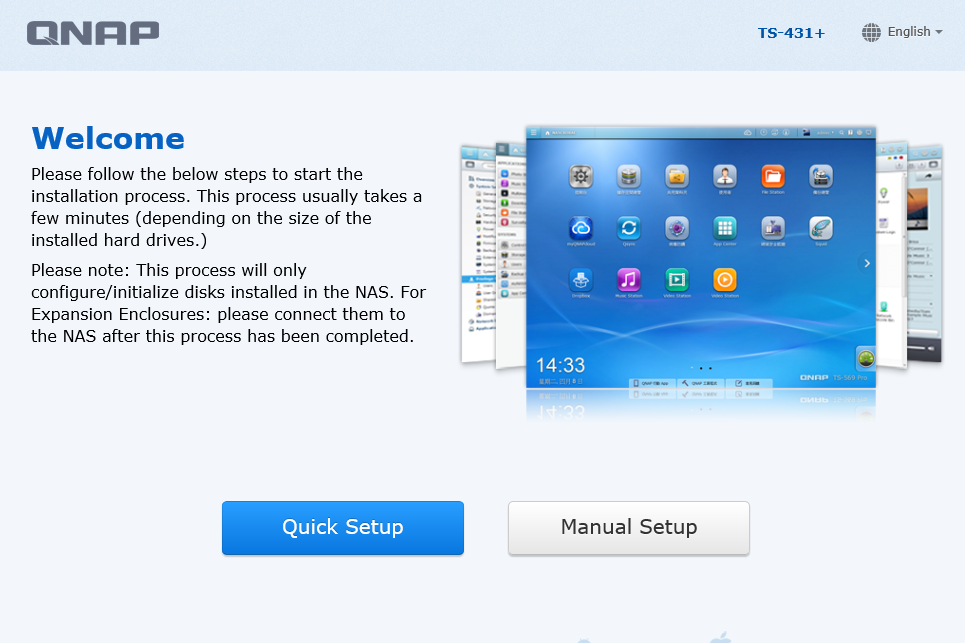Click the QNAP logo

[93, 33]
